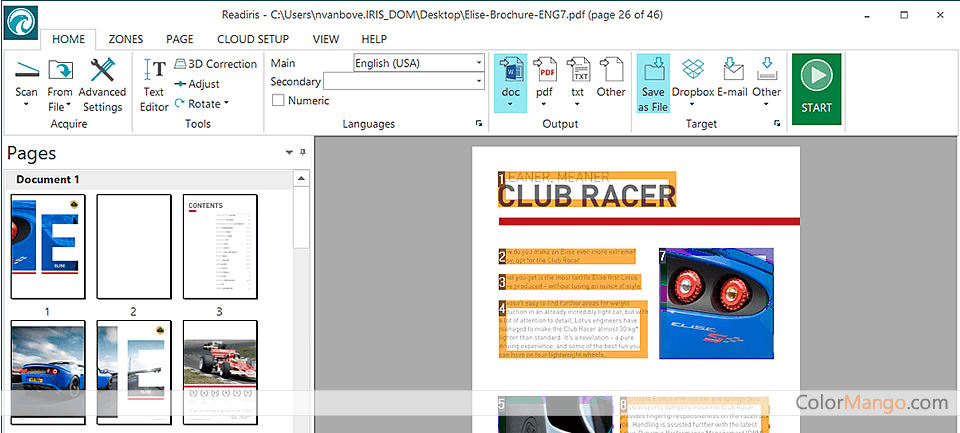Select blank page 2 thumbnail
The image size is (960, 433).
pyautogui.click(x=133, y=246)
